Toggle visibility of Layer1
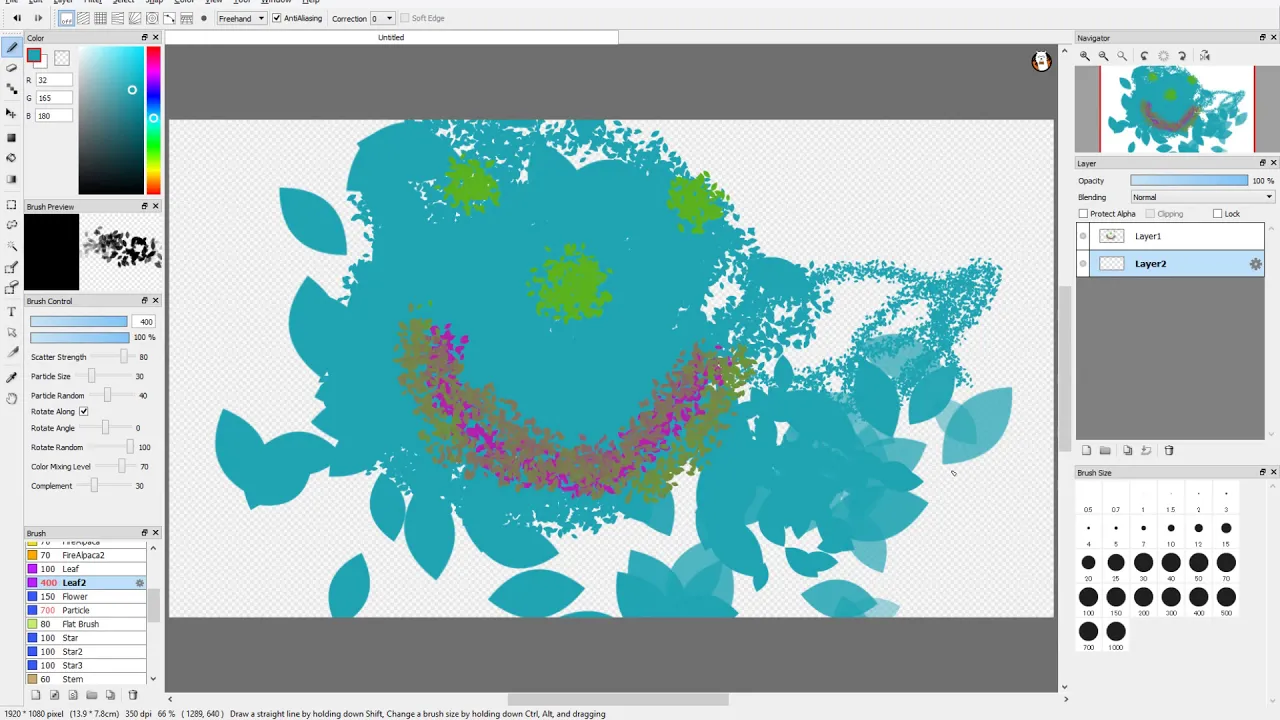The image size is (1280, 720). [x=1083, y=236]
